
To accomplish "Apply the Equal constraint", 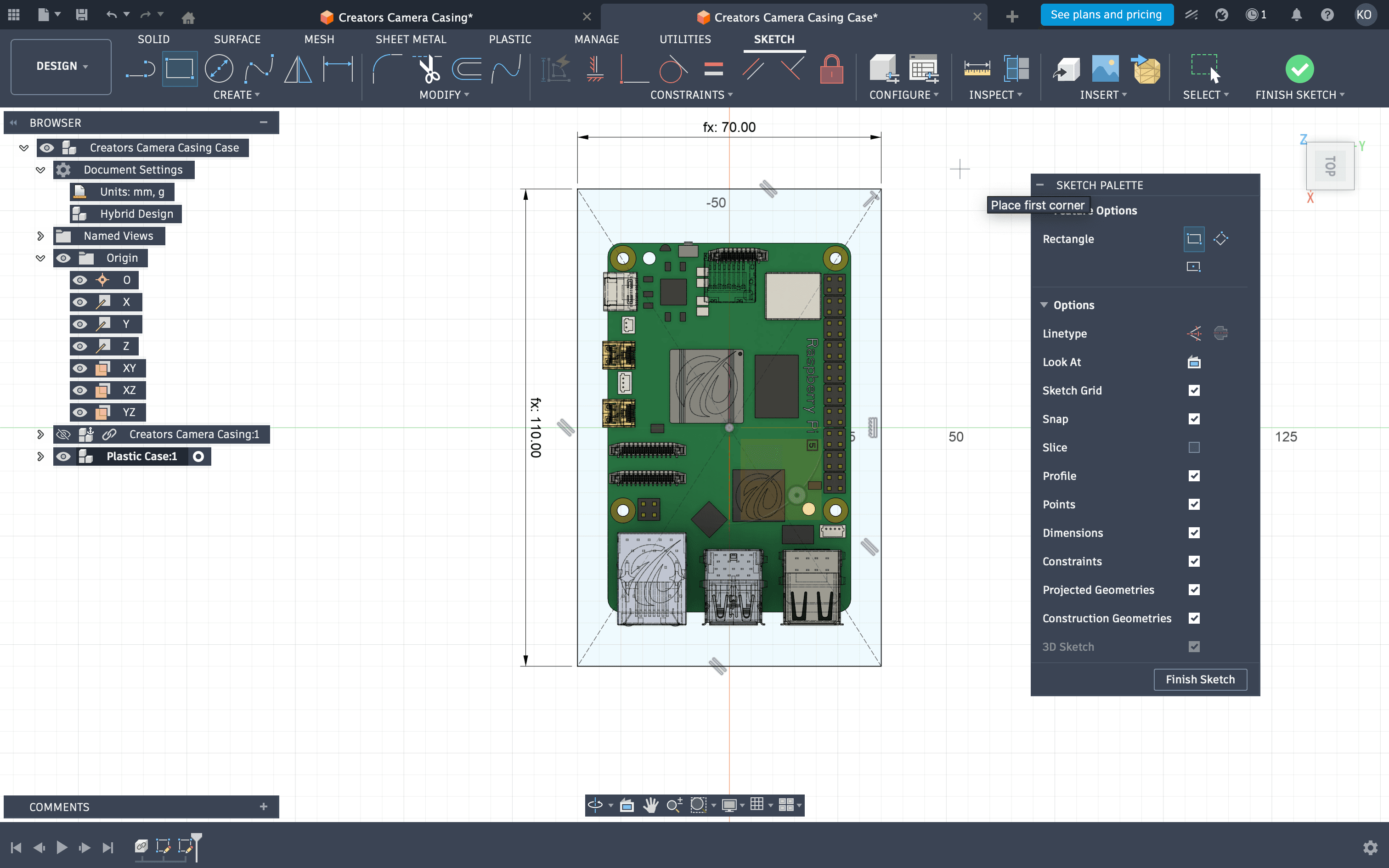I will coord(713,69).
